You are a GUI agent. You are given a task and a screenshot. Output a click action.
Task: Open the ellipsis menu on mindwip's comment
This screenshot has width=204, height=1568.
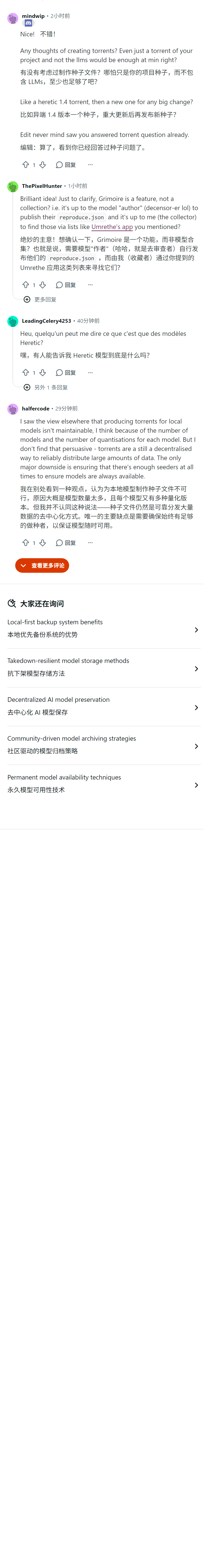(90, 165)
